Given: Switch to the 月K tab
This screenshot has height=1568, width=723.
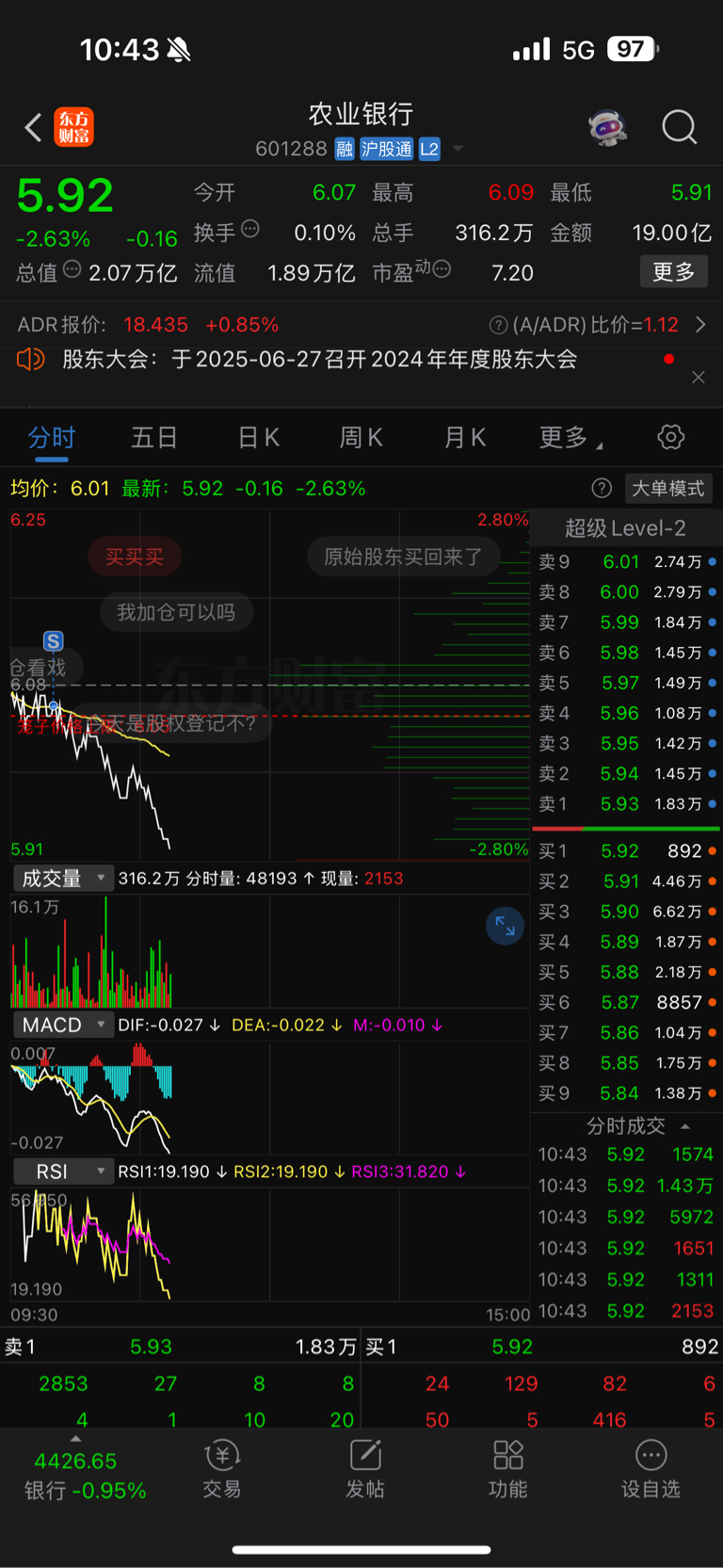Looking at the screenshot, I should 464,438.
